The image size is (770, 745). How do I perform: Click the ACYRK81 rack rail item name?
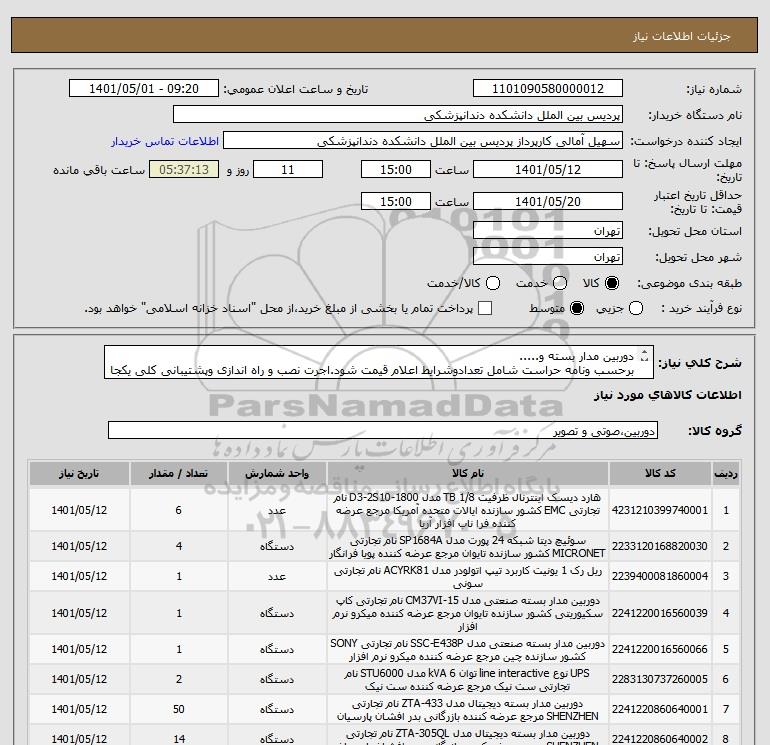tap(468, 577)
